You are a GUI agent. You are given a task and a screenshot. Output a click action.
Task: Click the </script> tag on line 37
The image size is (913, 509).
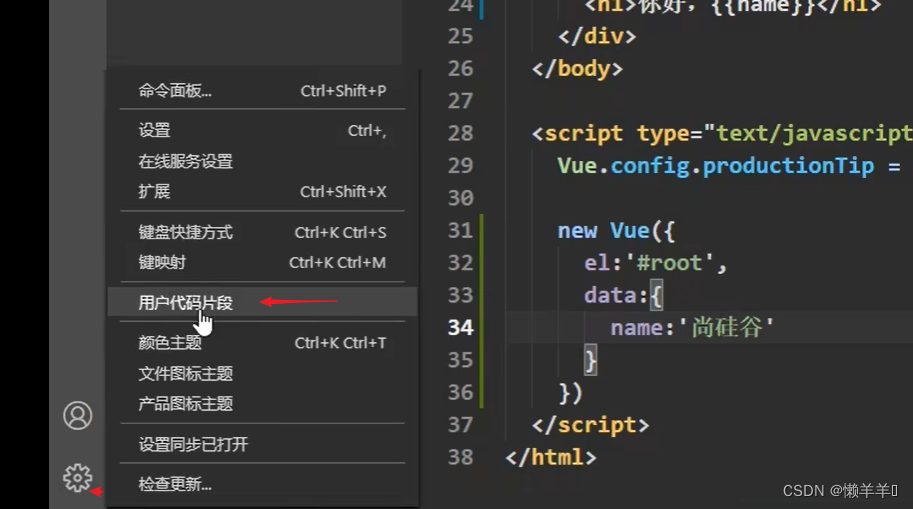tap(590, 425)
